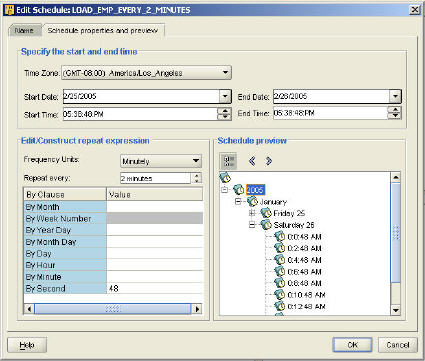Select the 0:6:48 AM schedule entry
Image resolution: width=425 pixels, height=361 pixels.
(x=304, y=272)
